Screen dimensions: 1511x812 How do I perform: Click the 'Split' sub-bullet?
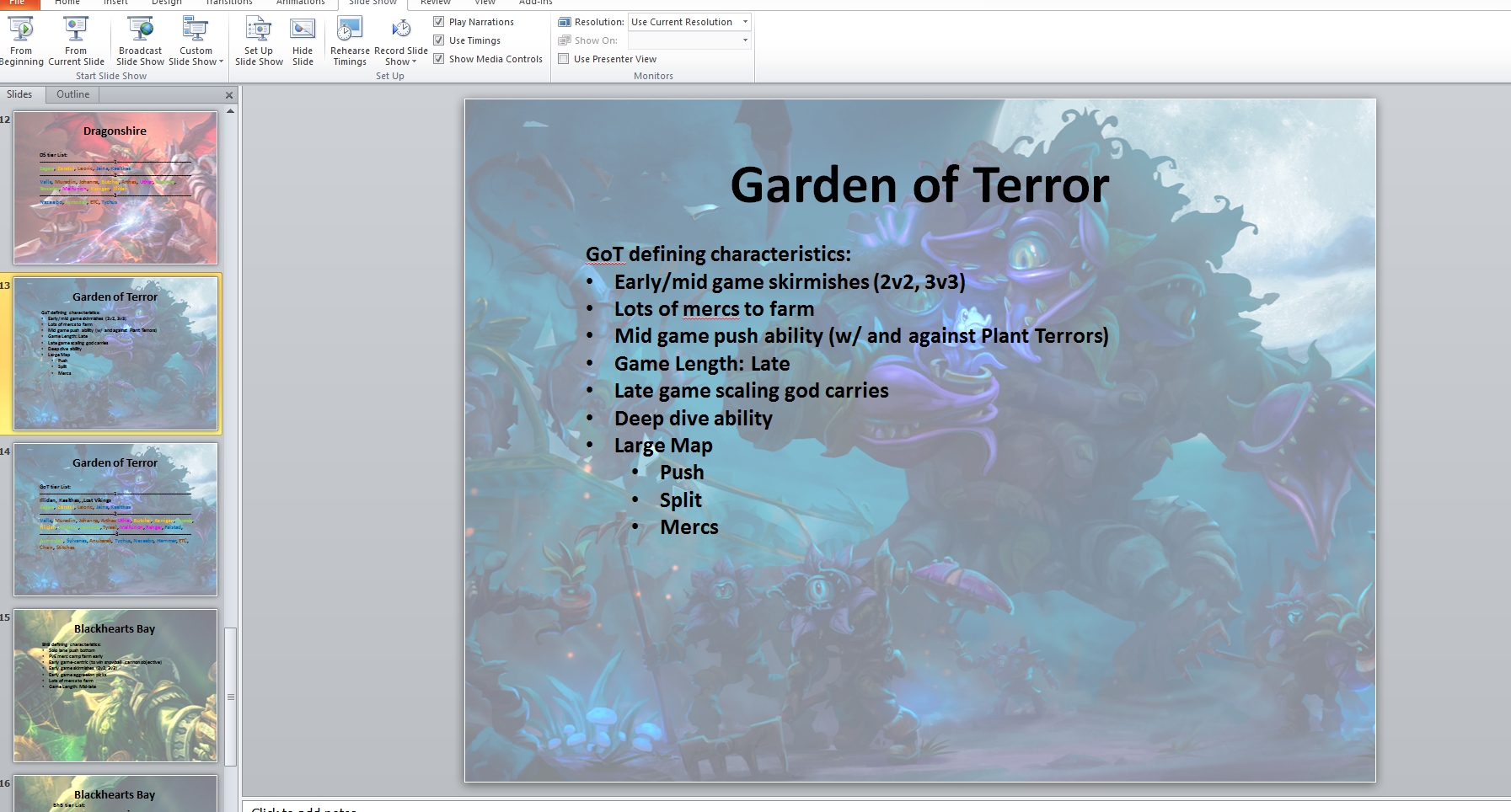(680, 500)
